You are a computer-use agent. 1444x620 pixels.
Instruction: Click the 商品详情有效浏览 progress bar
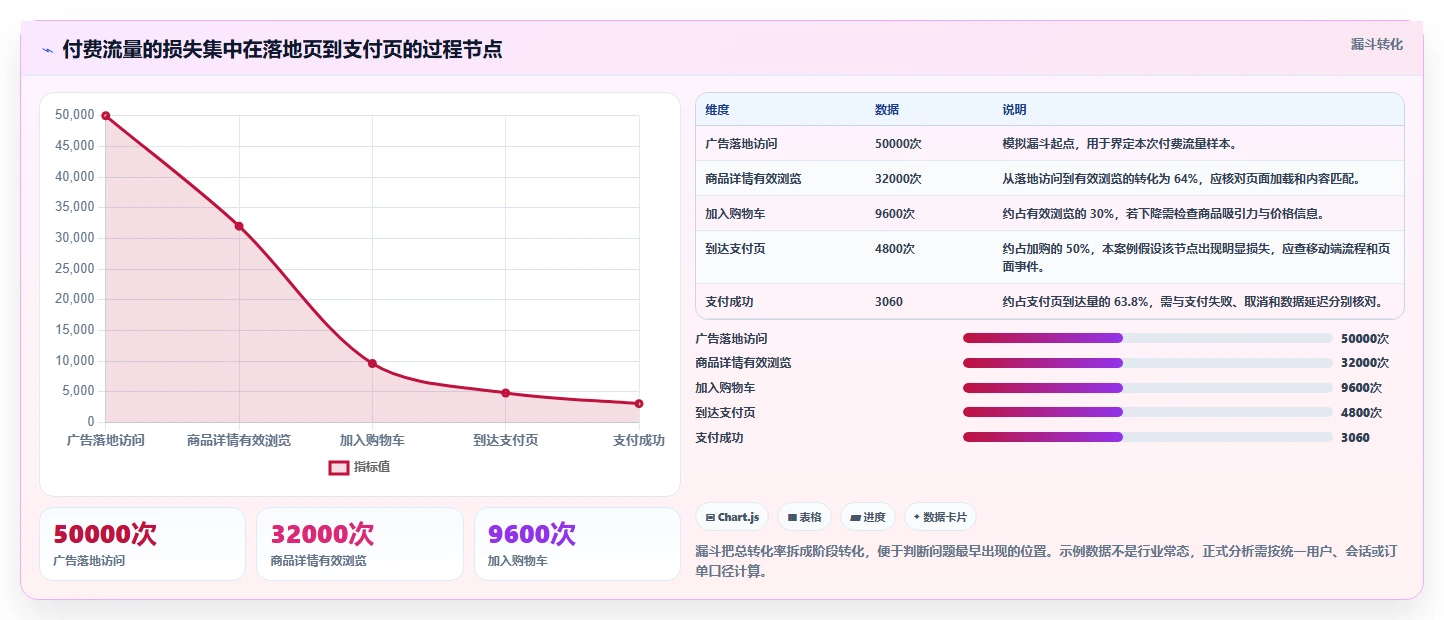point(1148,363)
